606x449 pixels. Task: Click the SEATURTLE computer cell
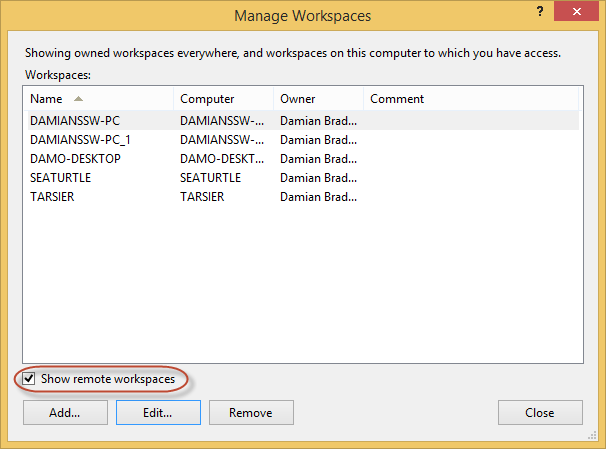pyautogui.click(x=210, y=178)
